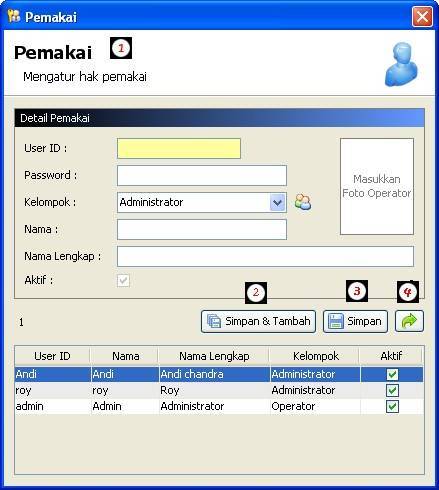This screenshot has height=490, width=439.
Task: Click the user group icon beside Kelompok
Action: pos(303,202)
